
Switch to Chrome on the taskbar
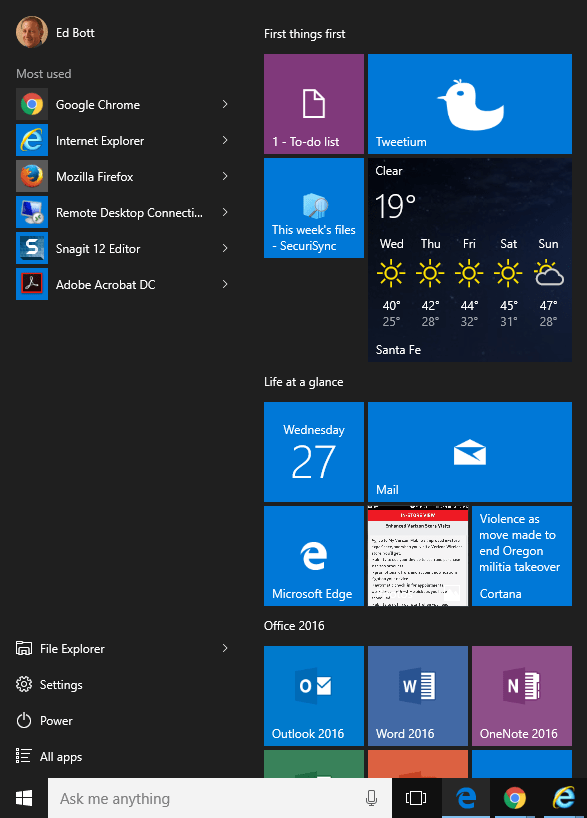[x=514, y=798]
